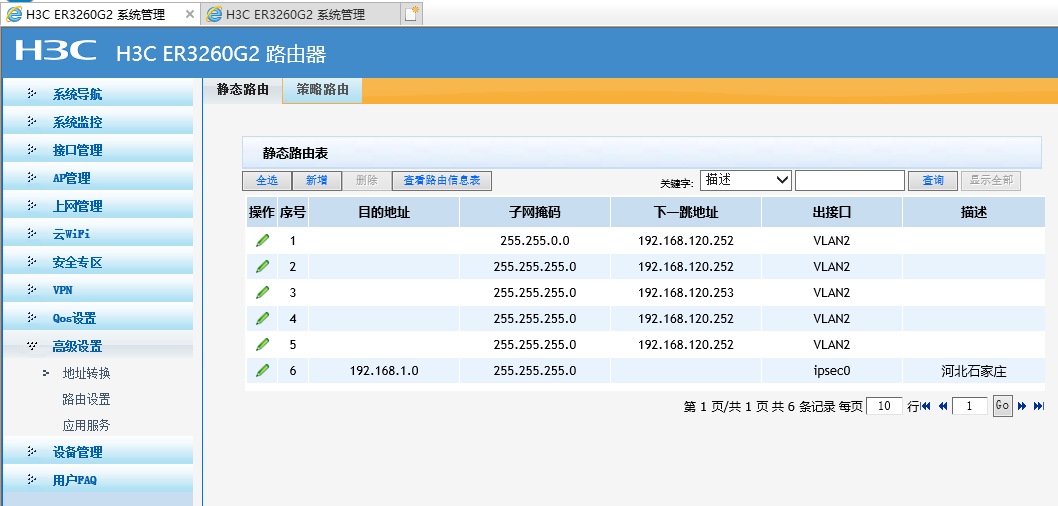Go to previous page arrow icon

pos(943,406)
